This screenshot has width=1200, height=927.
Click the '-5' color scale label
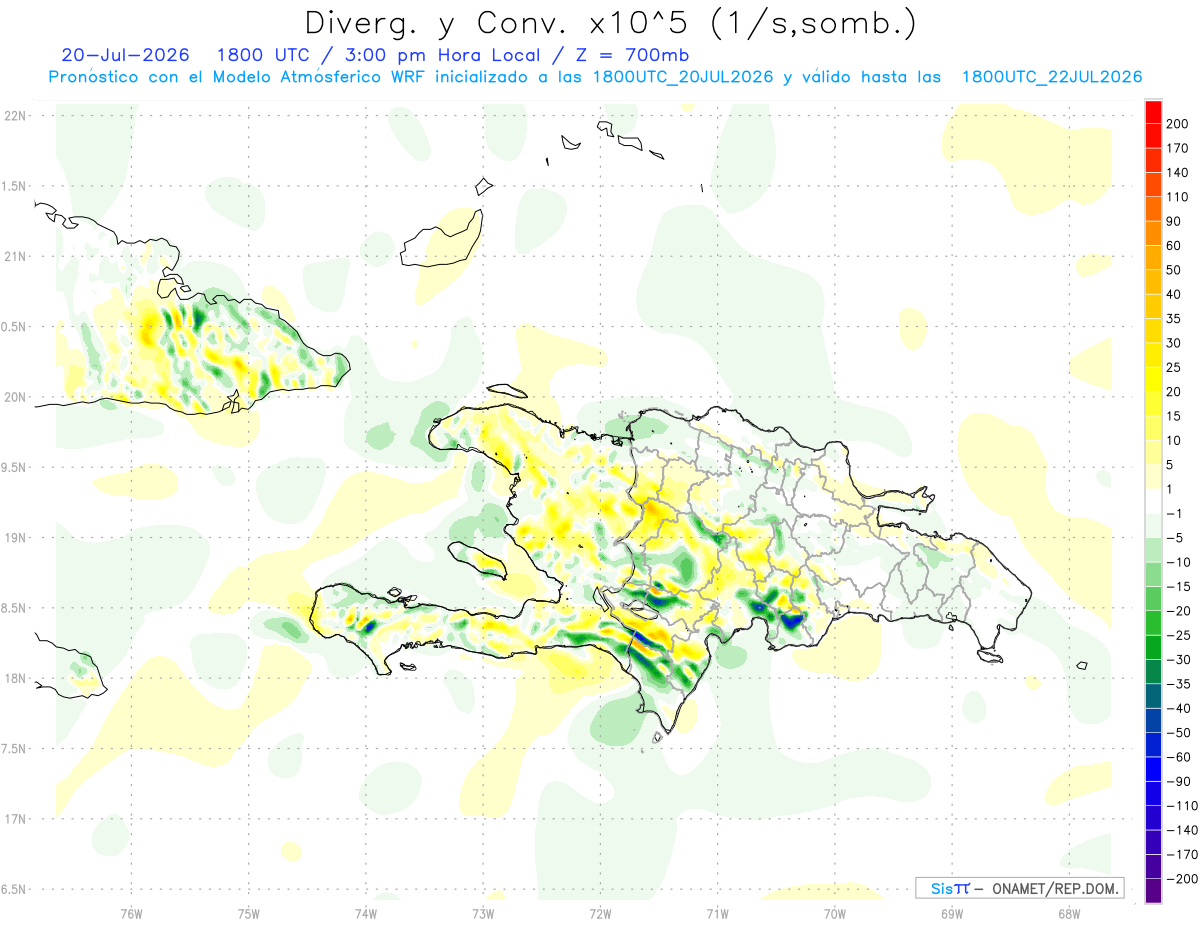(x=1176, y=538)
